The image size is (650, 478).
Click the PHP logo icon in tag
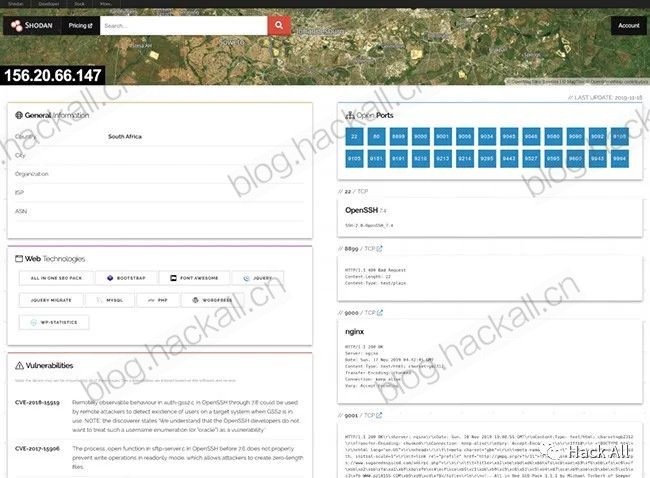point(151,300)
